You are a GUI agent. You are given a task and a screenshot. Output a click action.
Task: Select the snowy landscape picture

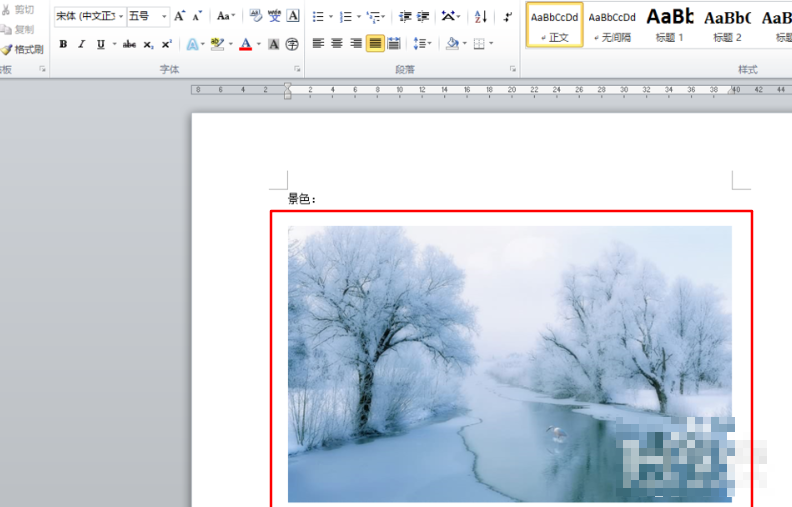coord(510,364)
